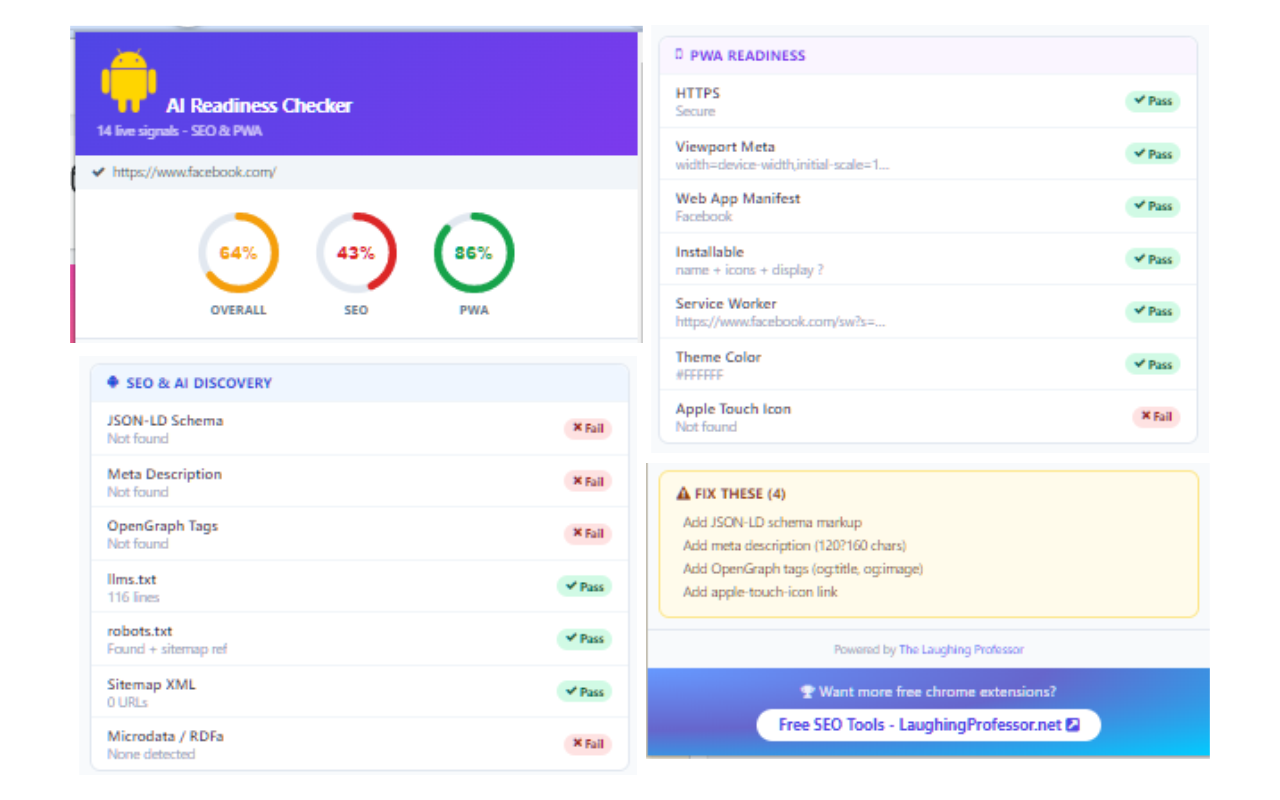The height and width of the screenshot is (800, 1280).
Task: Click the checkmark icon beside facebook URL
Action: click(x=98, y=172)
